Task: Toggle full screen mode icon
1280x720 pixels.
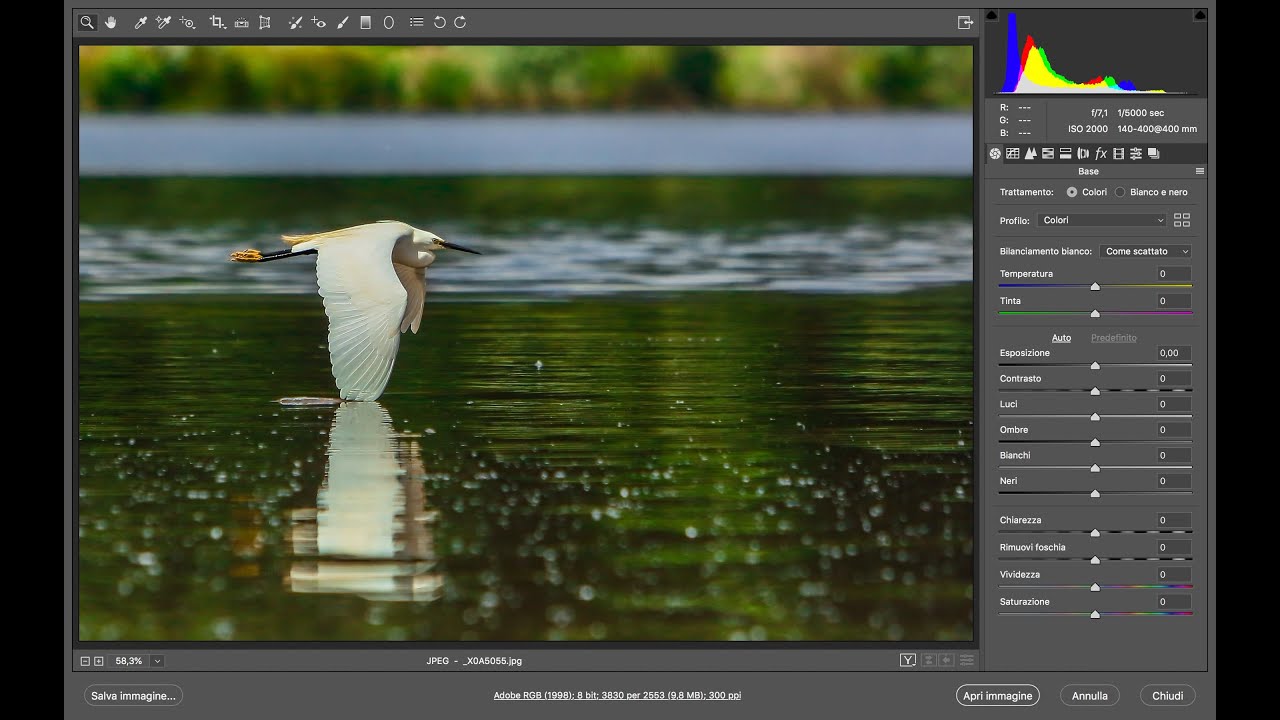Action: (965, 22)
